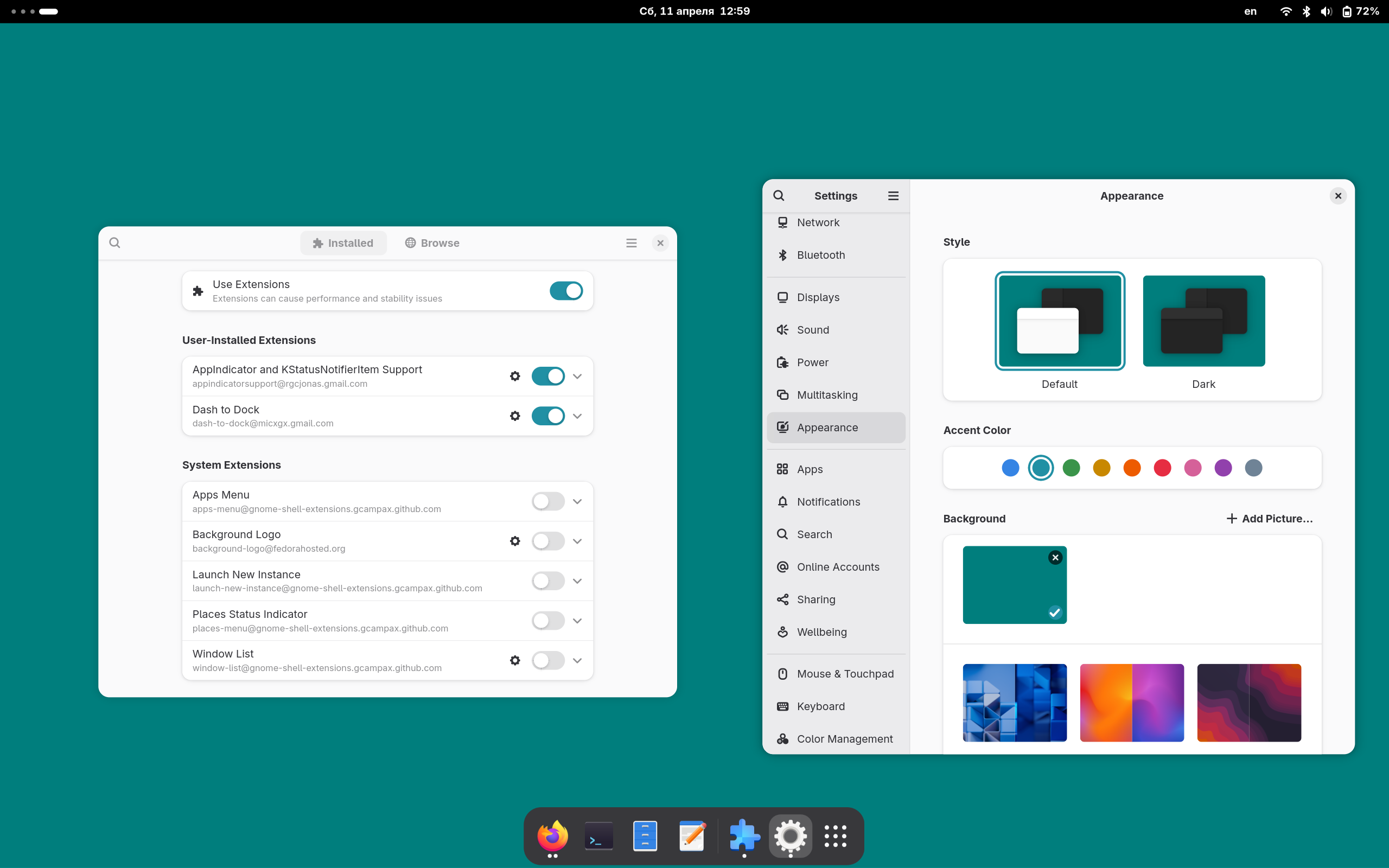Turn off AppIndicator extension toggle
This screenshot has height=868, width=1389.
point(547,376)
